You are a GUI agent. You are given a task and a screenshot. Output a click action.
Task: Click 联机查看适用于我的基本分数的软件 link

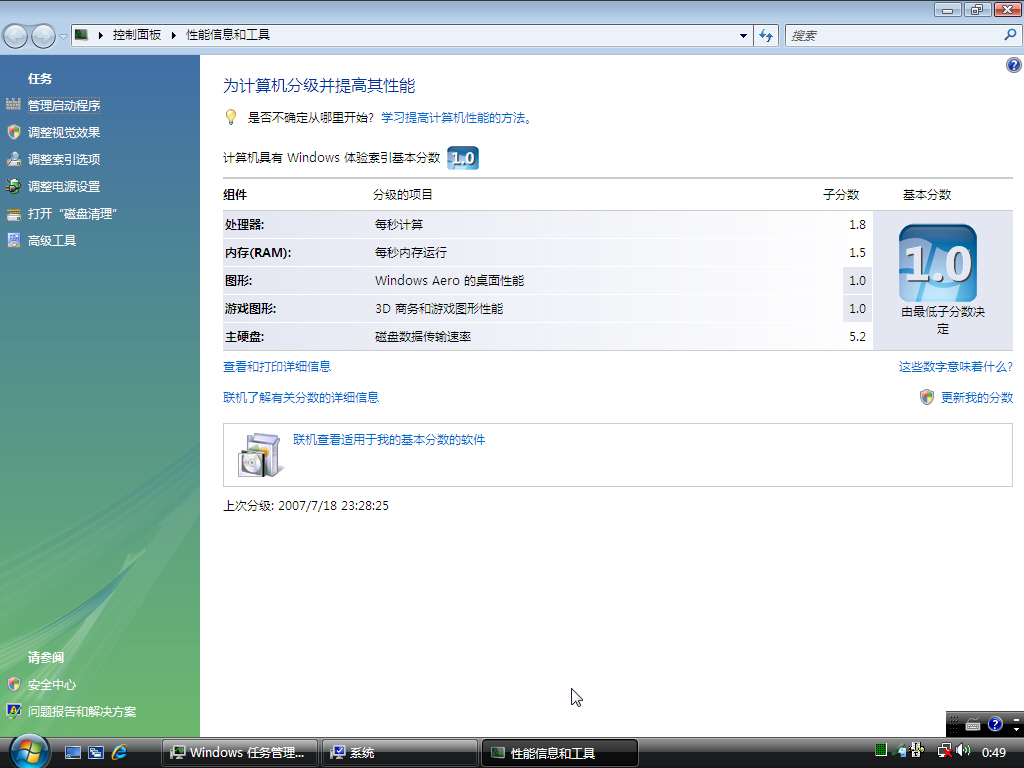tap(389, 440)
